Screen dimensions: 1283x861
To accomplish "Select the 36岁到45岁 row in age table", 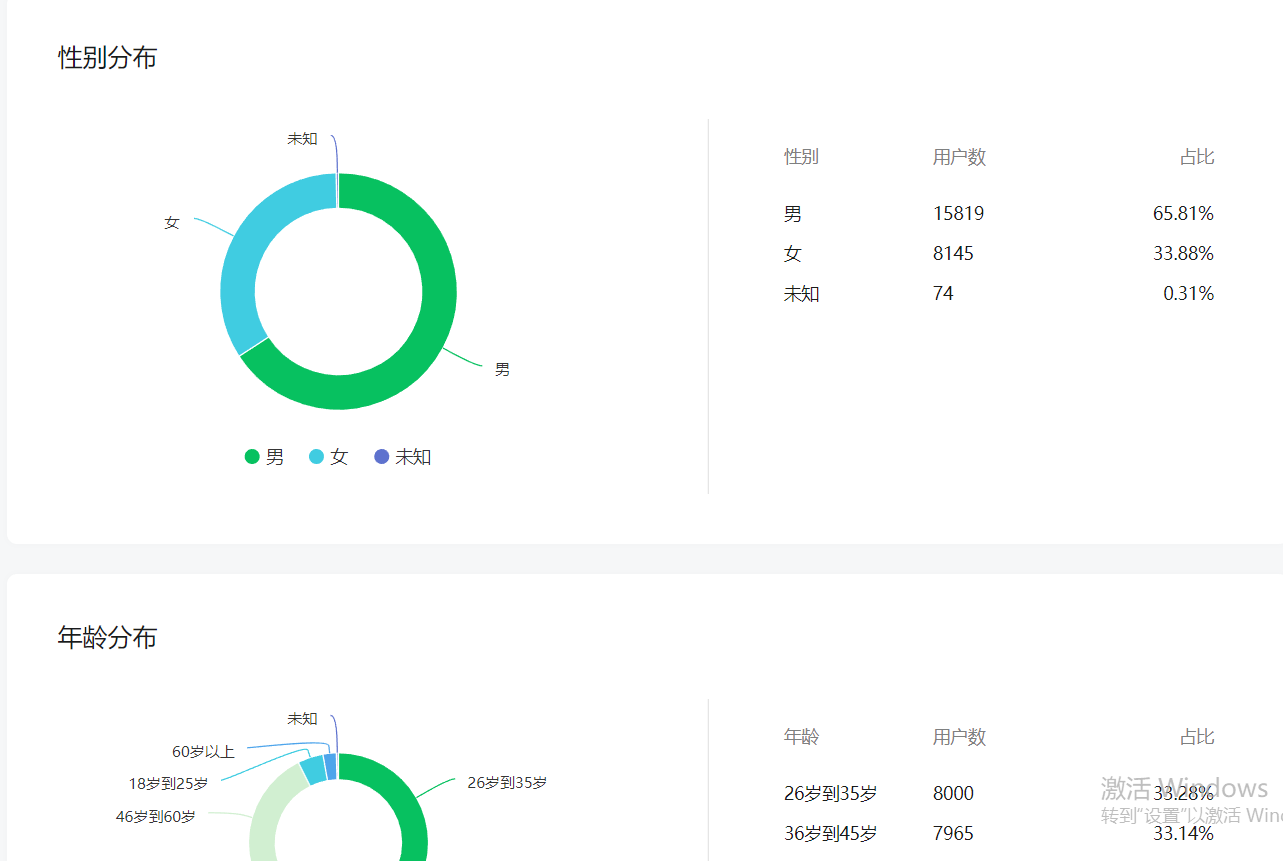I will coord(830,834).
